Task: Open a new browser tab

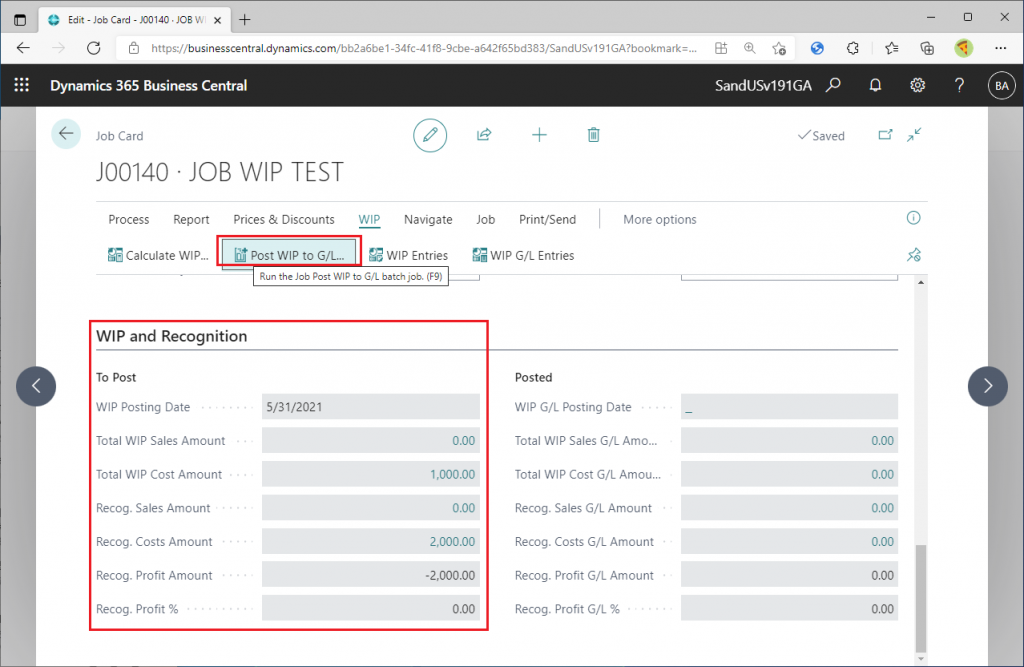Action: 245,20
